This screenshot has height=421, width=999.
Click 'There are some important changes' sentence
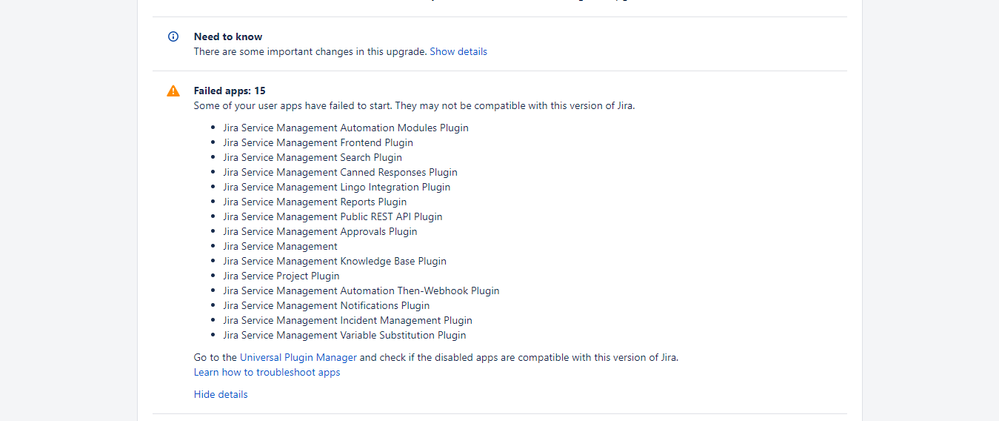coord(310,52)
